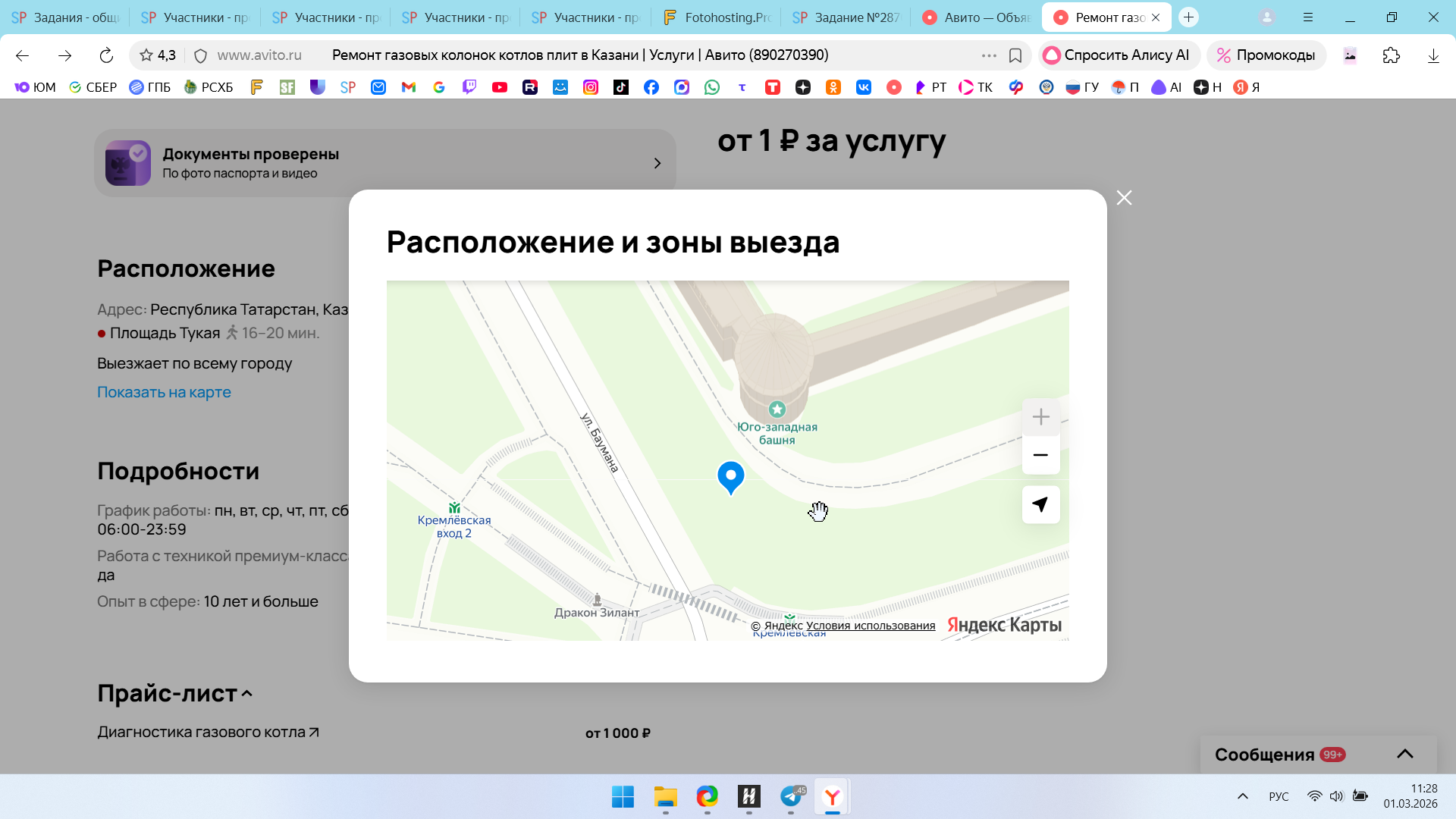
Task: Close the location map popup
Action: (x=1124, y=198)
